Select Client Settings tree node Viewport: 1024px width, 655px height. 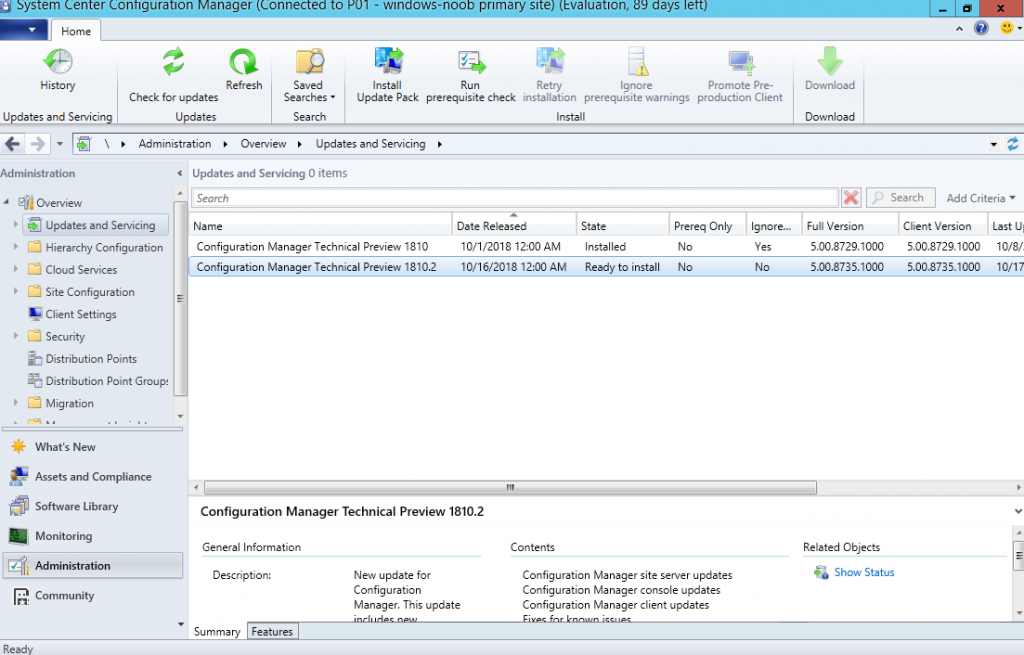click(80, 314)
